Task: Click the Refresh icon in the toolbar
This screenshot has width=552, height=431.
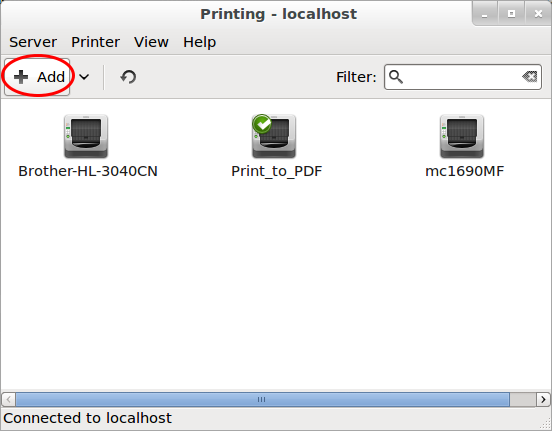Action: coord(128,77)
